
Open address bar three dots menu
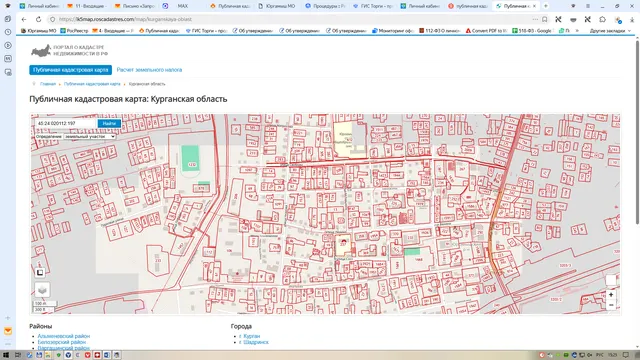pos(535,19)
